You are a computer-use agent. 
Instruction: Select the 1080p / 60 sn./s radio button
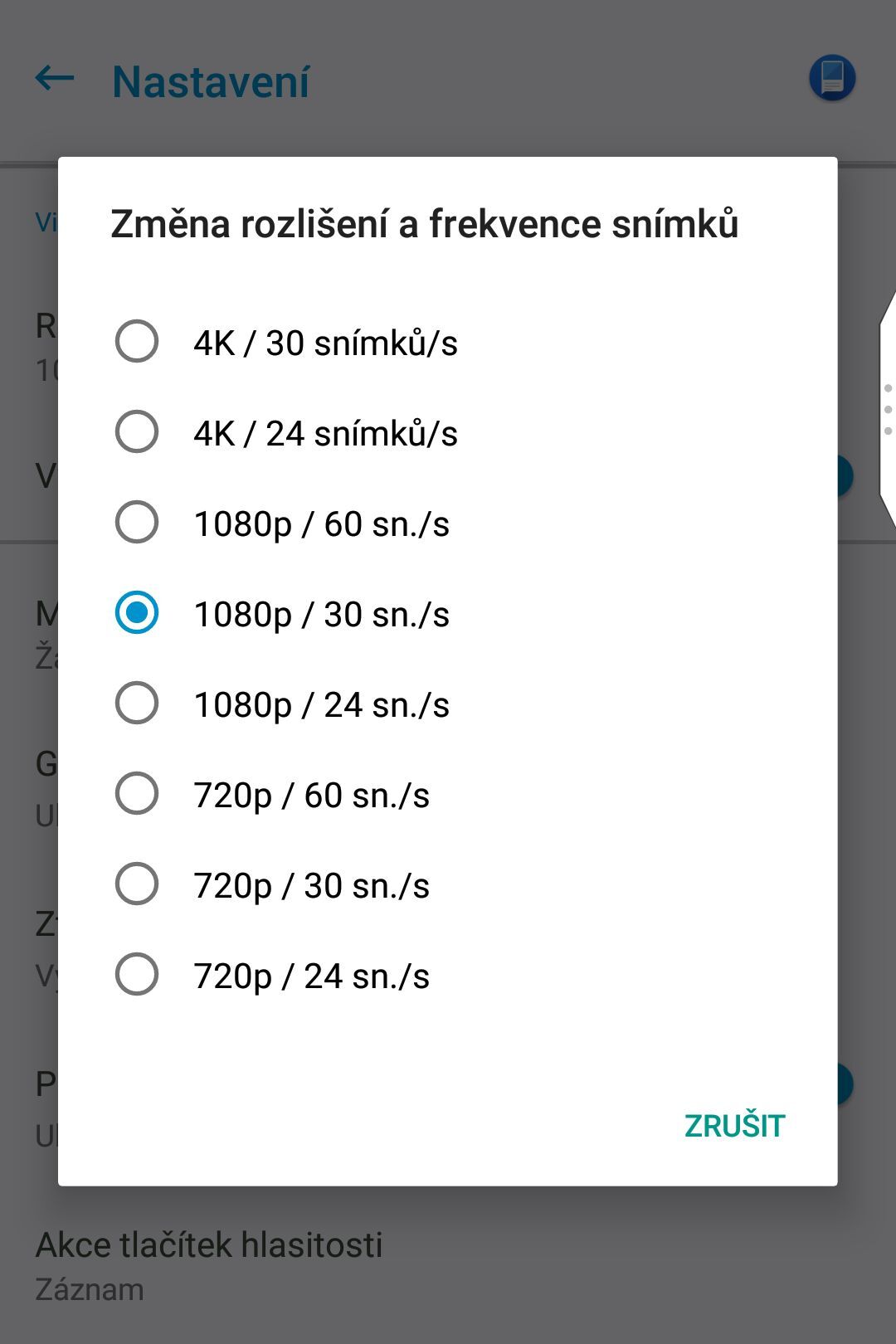click(137, 523)
